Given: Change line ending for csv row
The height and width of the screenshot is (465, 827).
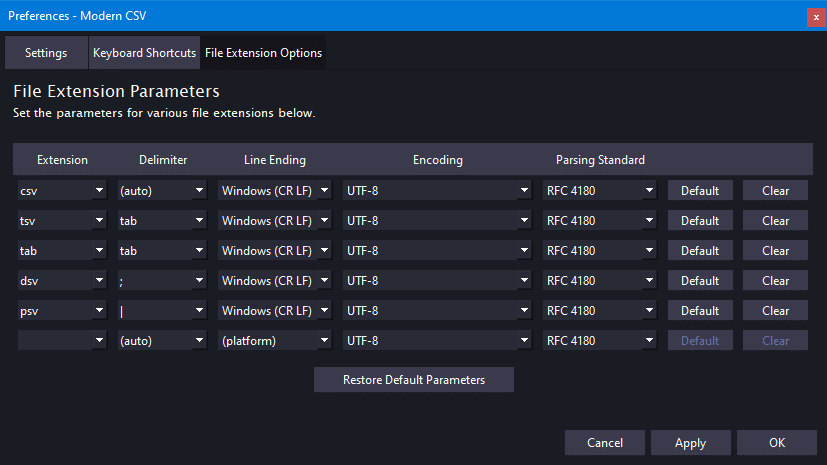Looking at the screenshot, I should click(275, 190).
